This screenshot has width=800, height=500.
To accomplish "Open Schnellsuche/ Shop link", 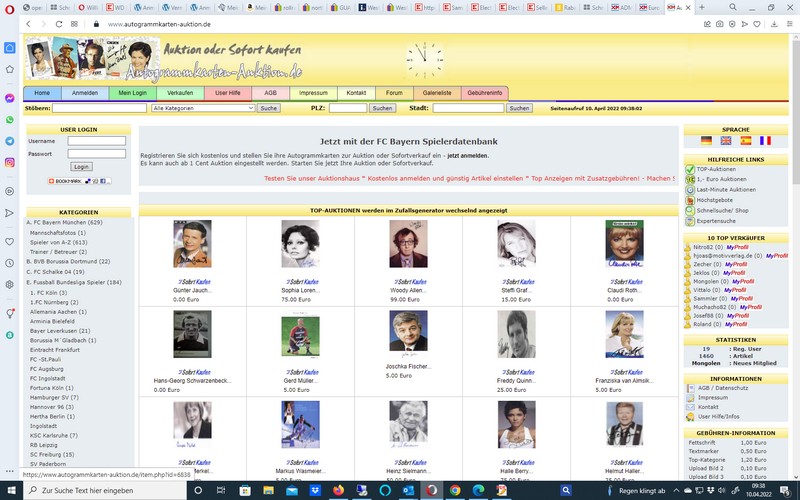I will click(722, 211).
